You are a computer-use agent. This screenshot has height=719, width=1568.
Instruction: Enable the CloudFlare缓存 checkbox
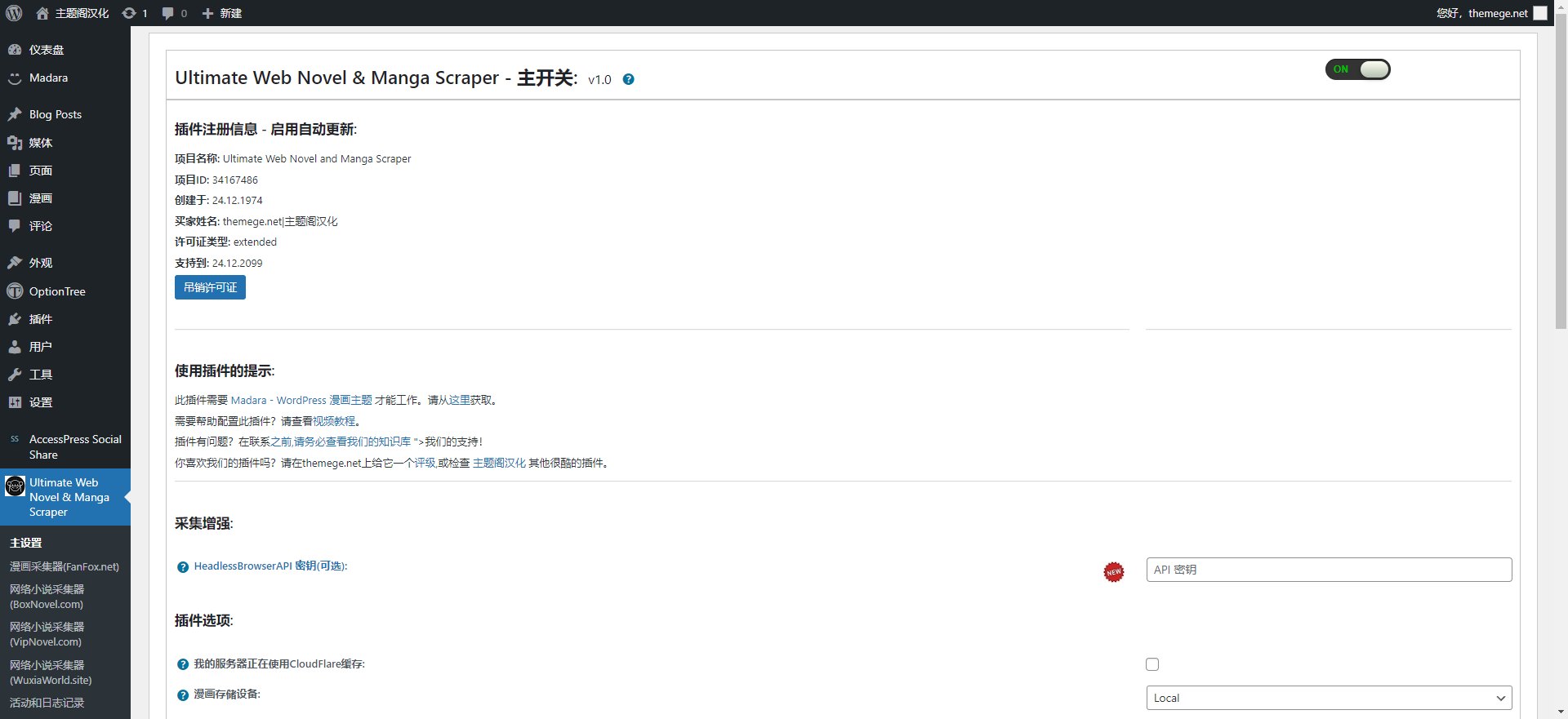click(x=1152, y=664)
